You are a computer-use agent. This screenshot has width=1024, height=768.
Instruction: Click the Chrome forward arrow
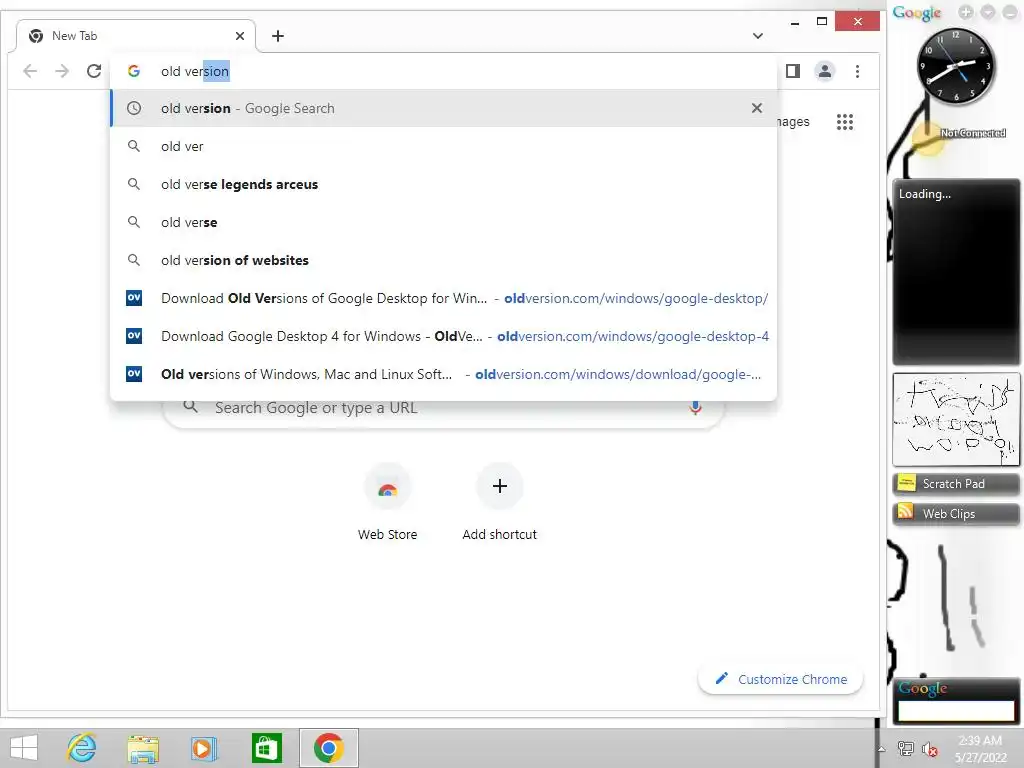tap(62, 71)
